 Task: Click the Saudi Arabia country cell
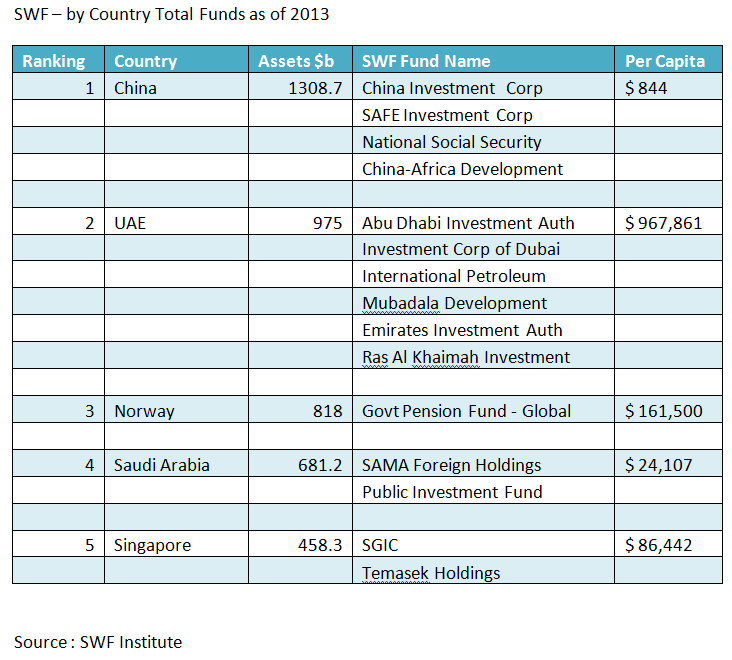point(162,465)
